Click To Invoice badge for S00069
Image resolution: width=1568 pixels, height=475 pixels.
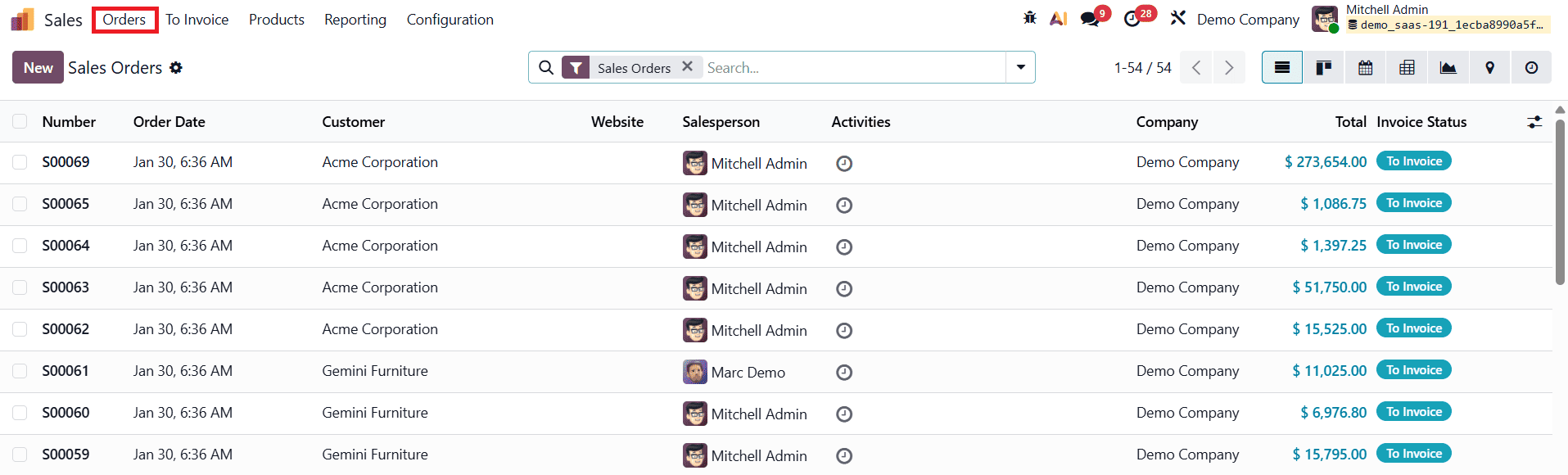click(1414, 161)
